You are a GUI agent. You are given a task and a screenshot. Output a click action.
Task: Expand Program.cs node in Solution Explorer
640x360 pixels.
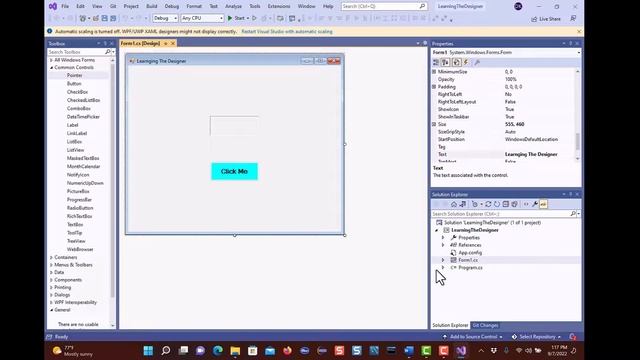(443, 267)
